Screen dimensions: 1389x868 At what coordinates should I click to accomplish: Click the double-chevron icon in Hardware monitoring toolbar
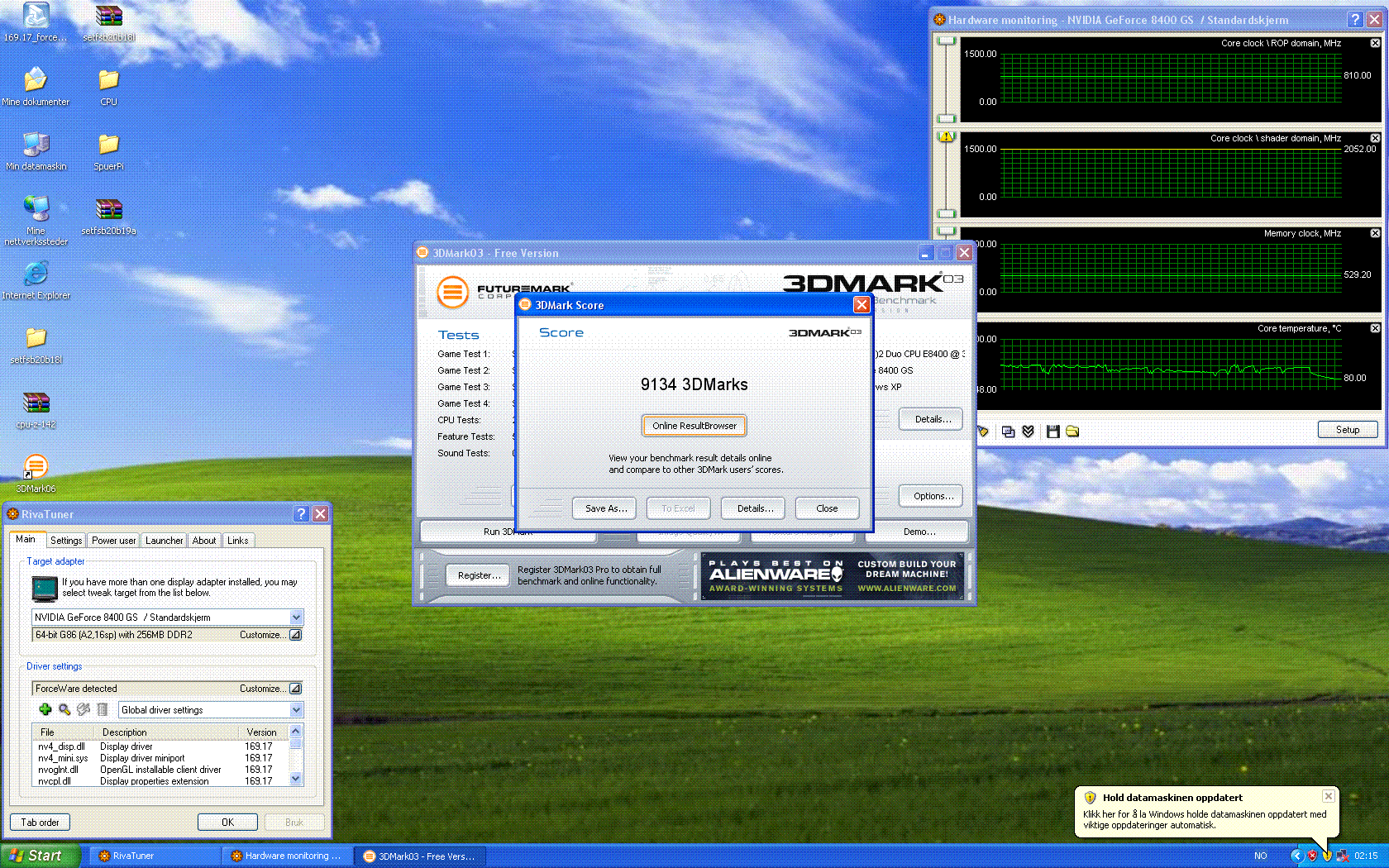click(1029, 432)
